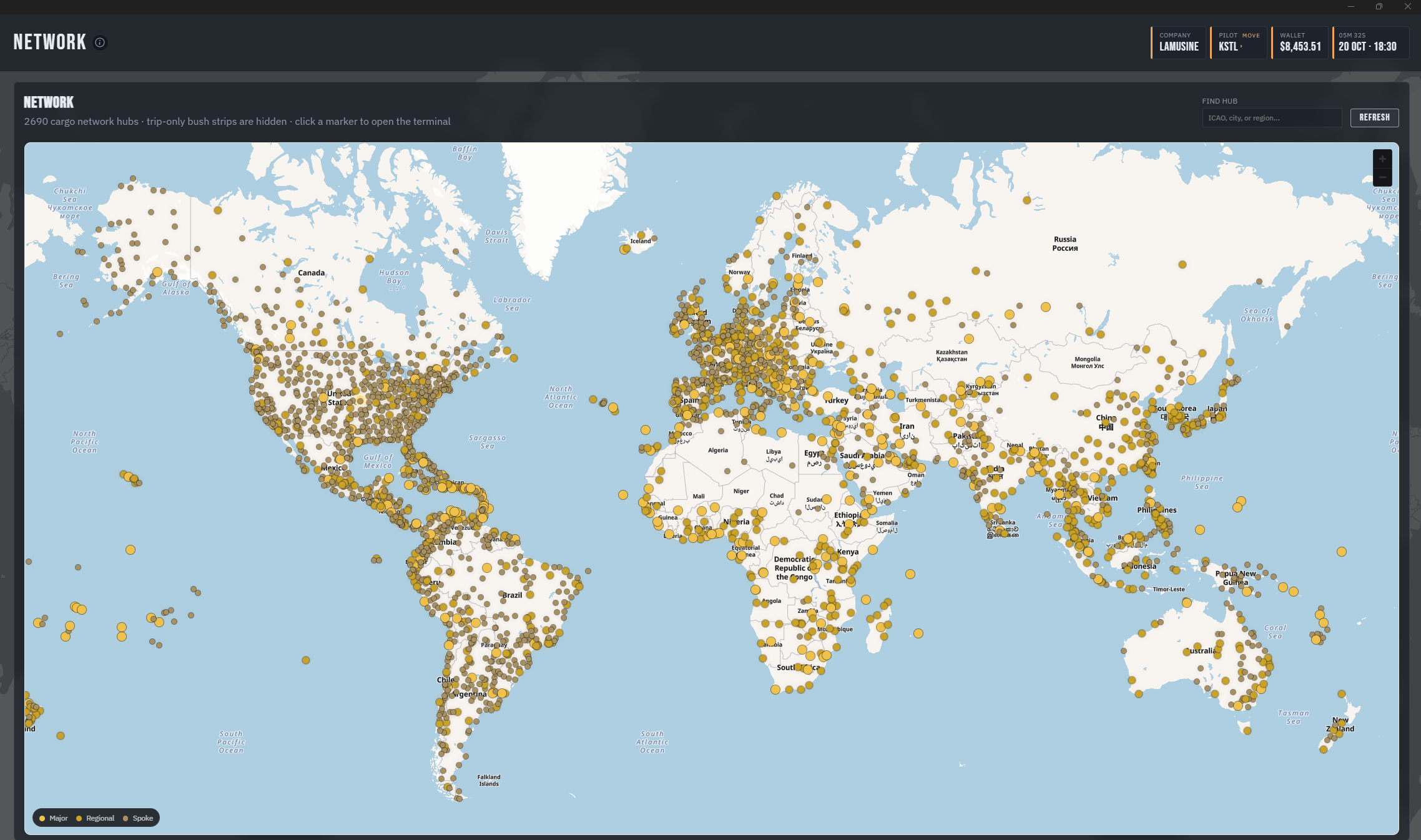Image resolution: width=1421 pixels, height=840 pixels.
Task: Zoom out the map with minus control
Action: pos(1382,177)
